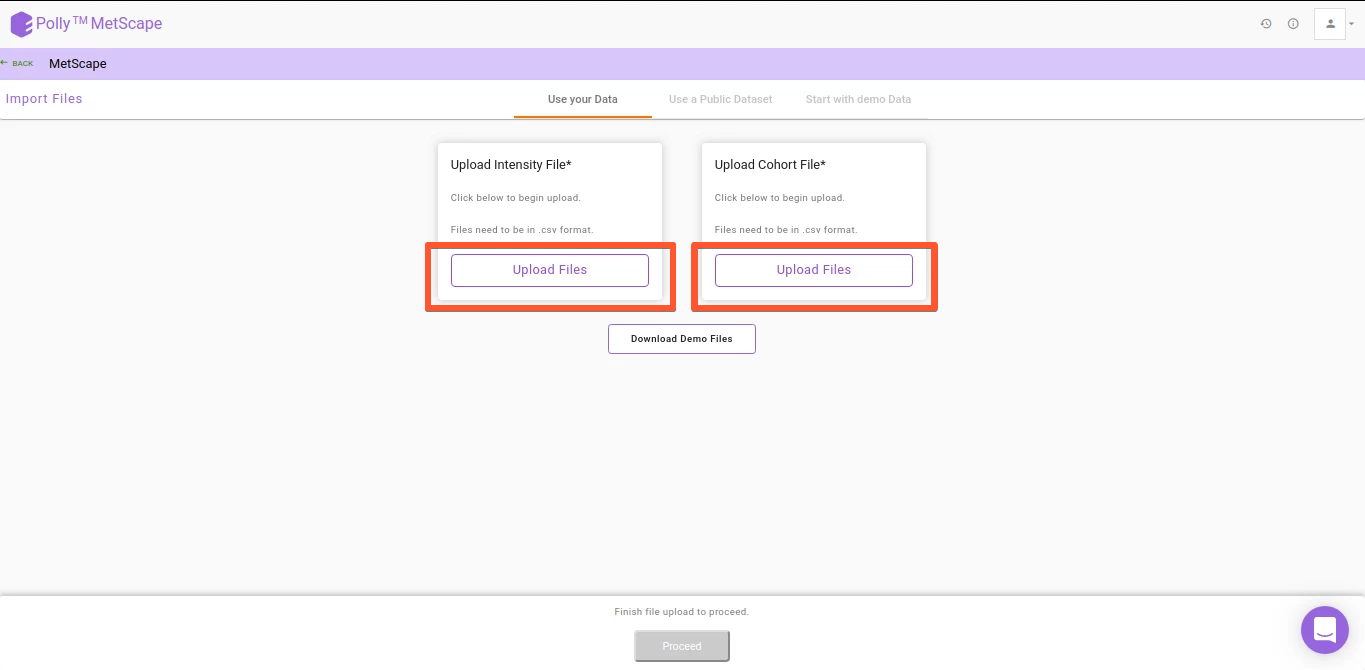1365x670 pixels.
Task: Click the csv format note in Cohort card
Action: [x=786, y=230]
